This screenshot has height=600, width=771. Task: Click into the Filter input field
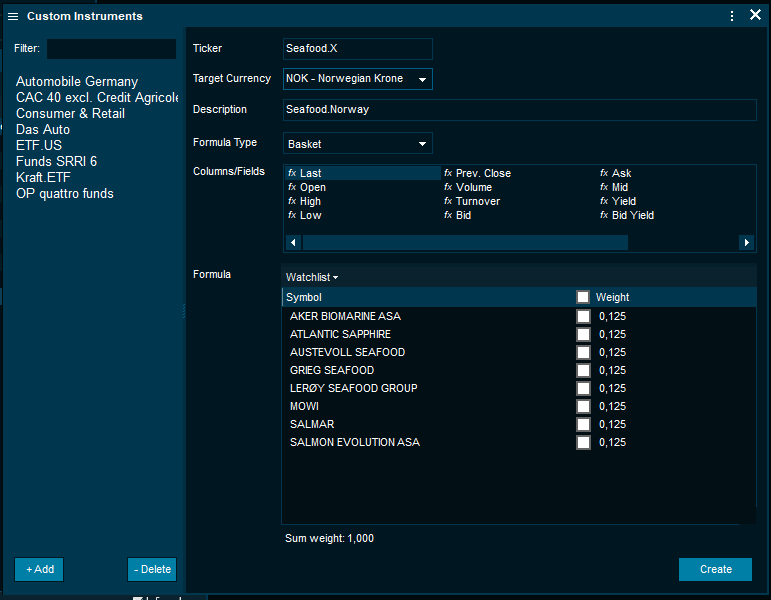pyautogui.click(x=111, y=49)
